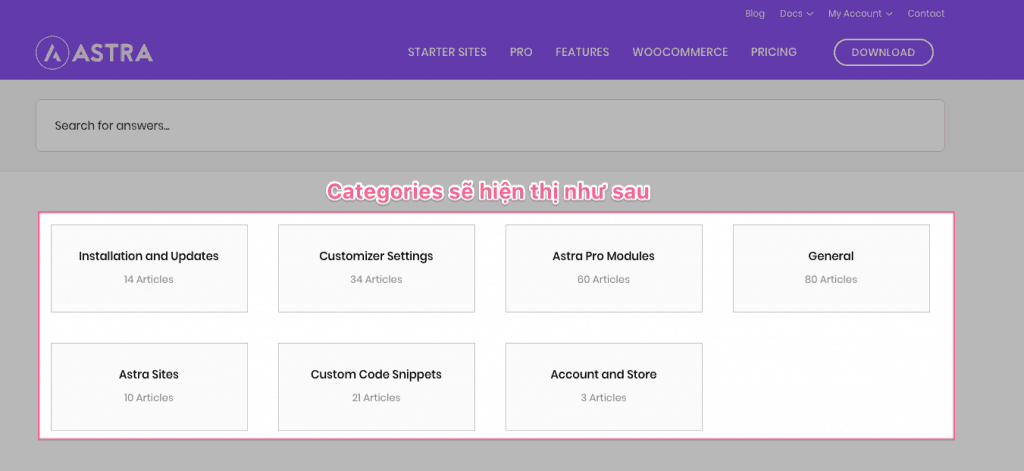Expand the My Account dropdown
The image size is (1024, 471).
tap(860, 14)
